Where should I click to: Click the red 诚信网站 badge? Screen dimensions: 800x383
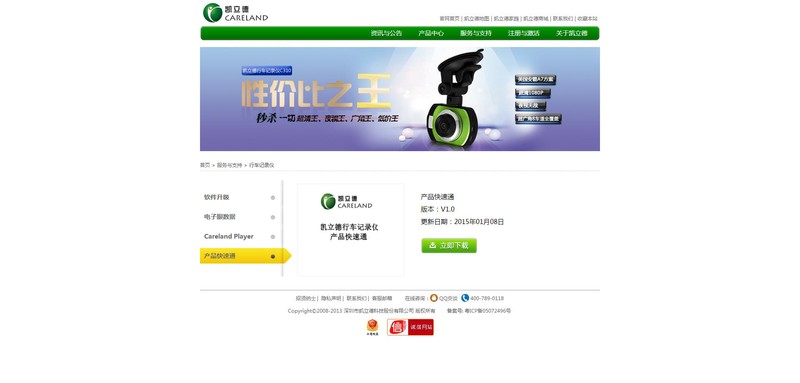[x=410, y=327]
